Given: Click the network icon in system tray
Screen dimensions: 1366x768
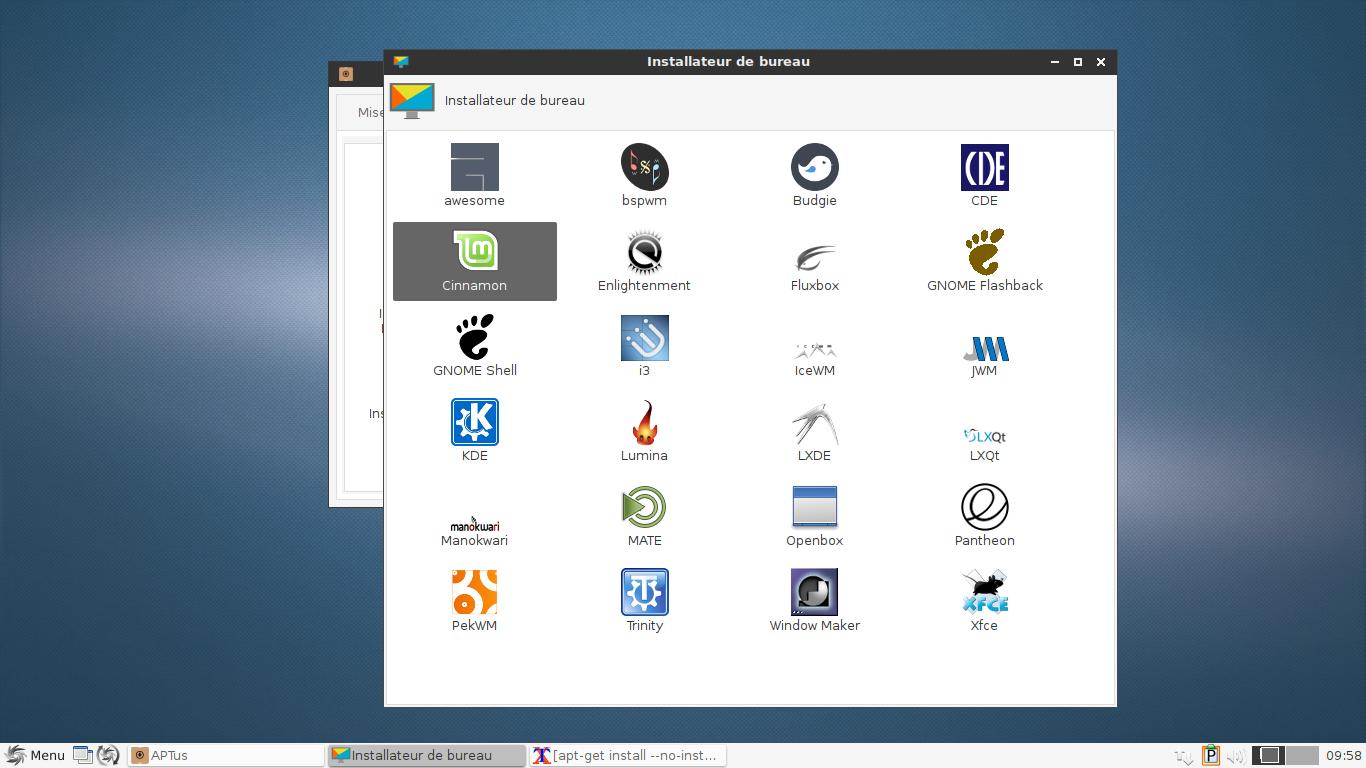Looking at the screenshot, I should (x=1184, y=756).
